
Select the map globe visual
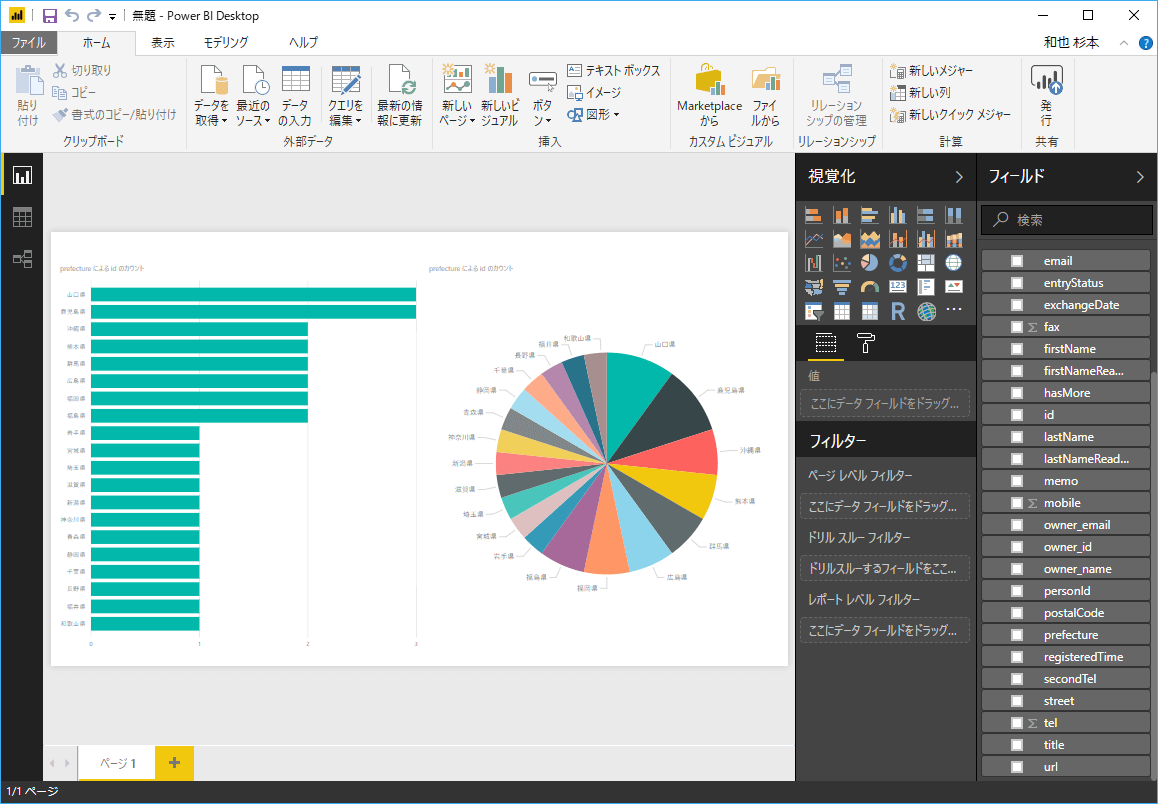click(x=953, y=263)
